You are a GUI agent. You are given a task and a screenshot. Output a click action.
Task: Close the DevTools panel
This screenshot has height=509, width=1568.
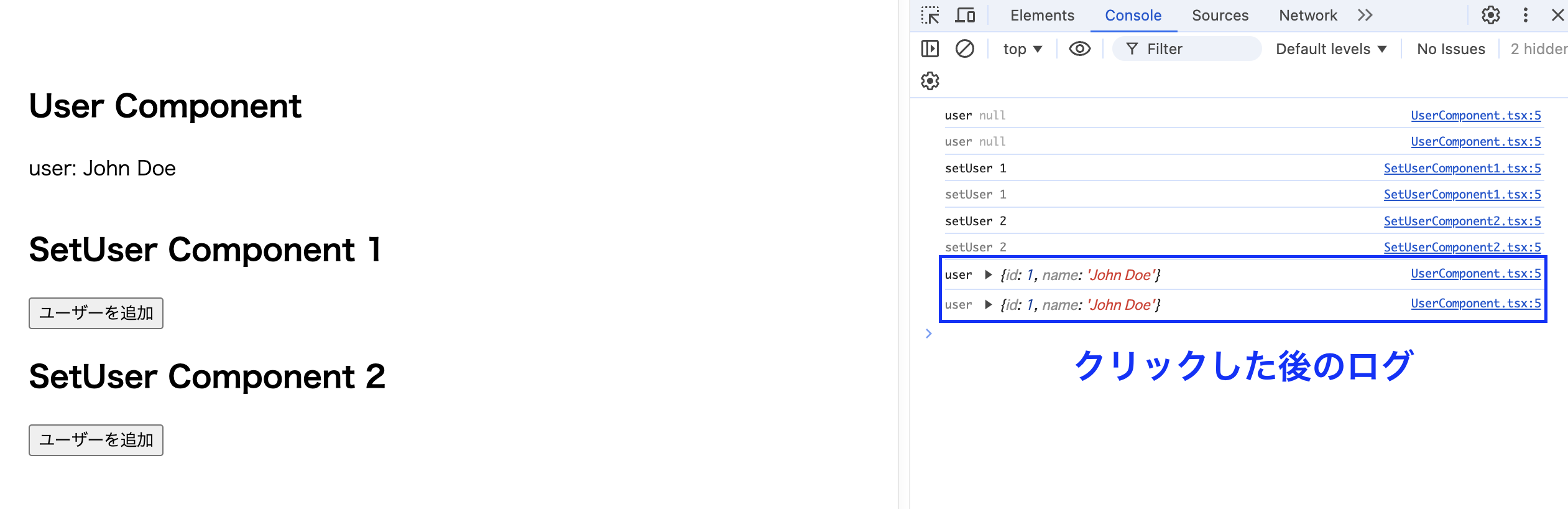click(x=1558, y=16)
